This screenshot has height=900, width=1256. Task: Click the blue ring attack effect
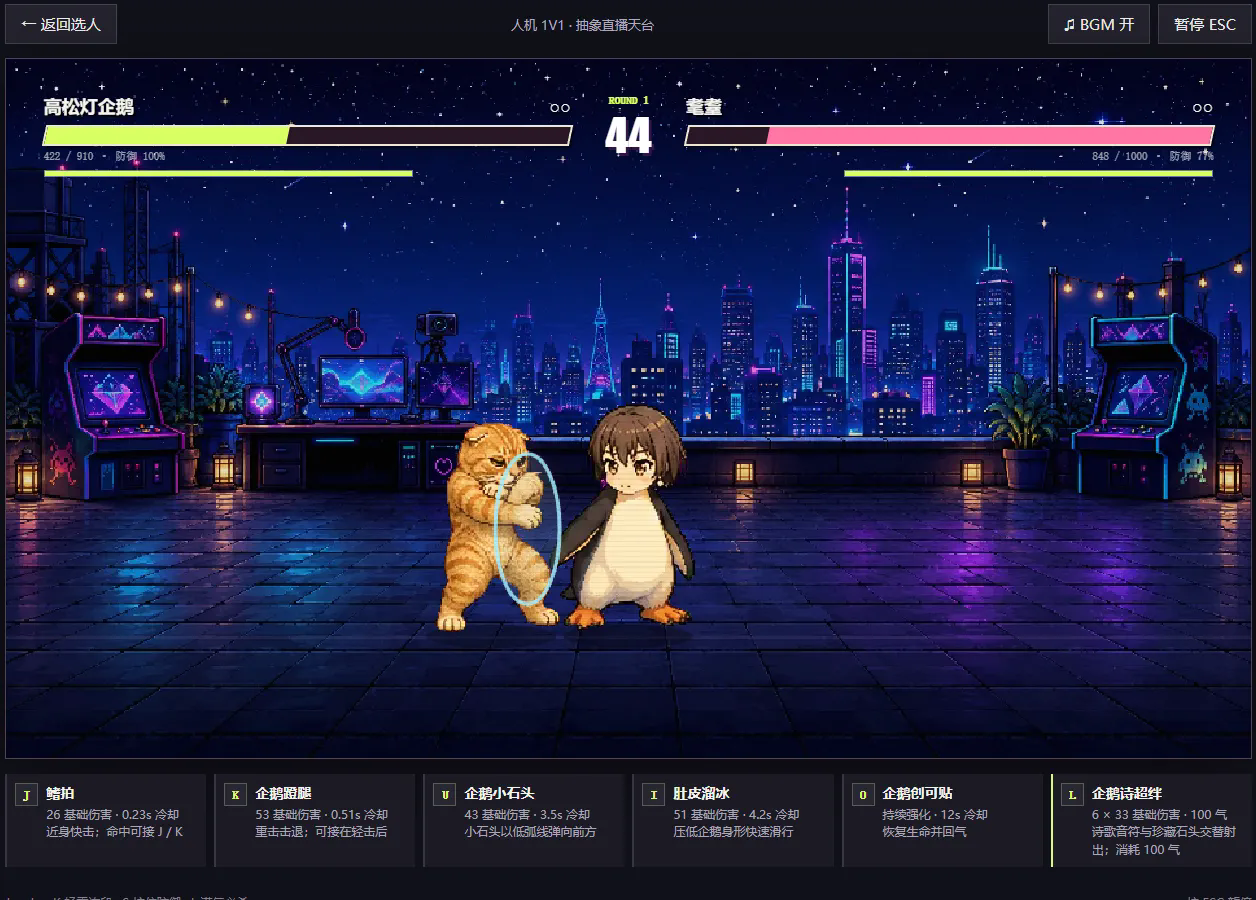tap(527, 528)
